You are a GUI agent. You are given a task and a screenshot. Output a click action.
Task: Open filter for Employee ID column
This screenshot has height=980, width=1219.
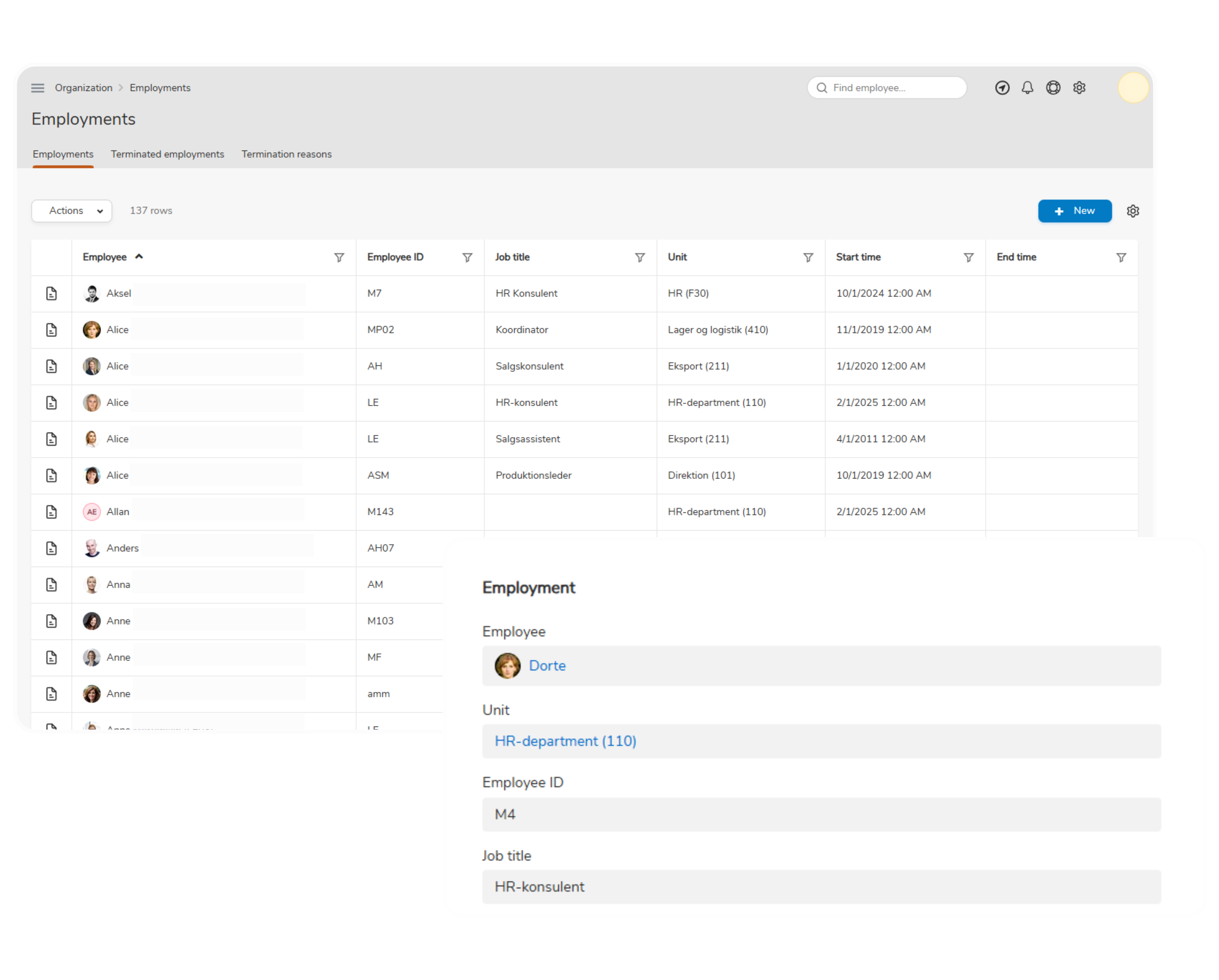tap(467, 257)
